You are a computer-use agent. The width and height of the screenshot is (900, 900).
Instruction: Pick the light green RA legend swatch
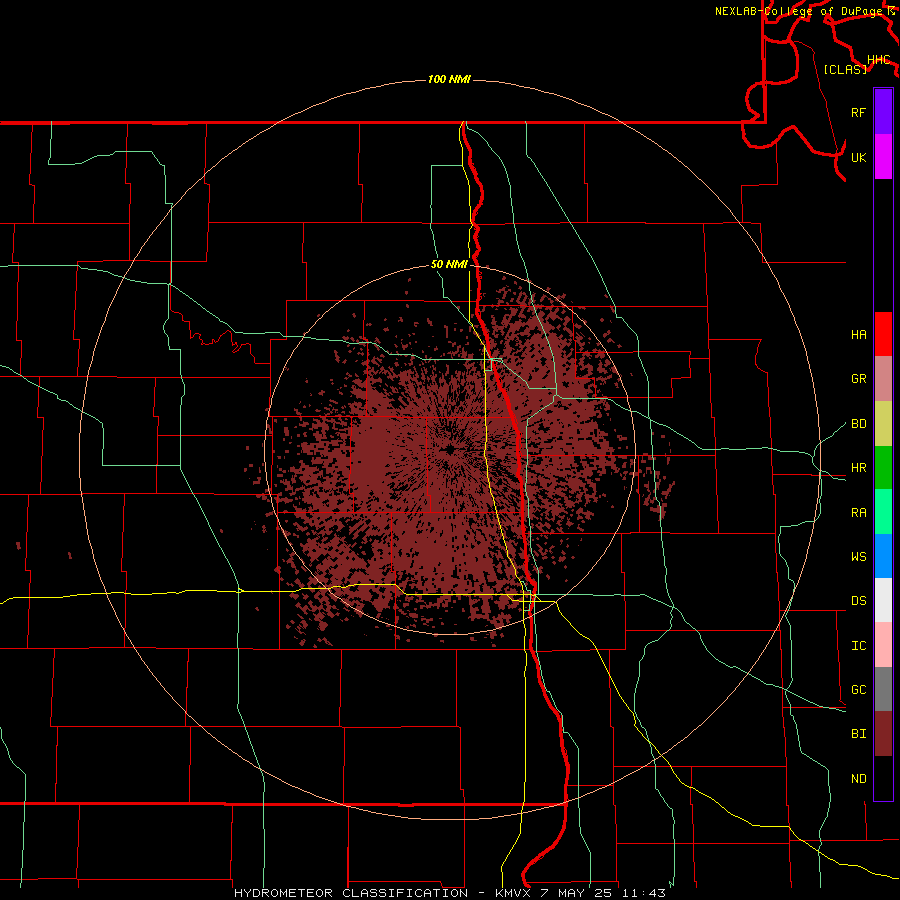tap(883, 512)
